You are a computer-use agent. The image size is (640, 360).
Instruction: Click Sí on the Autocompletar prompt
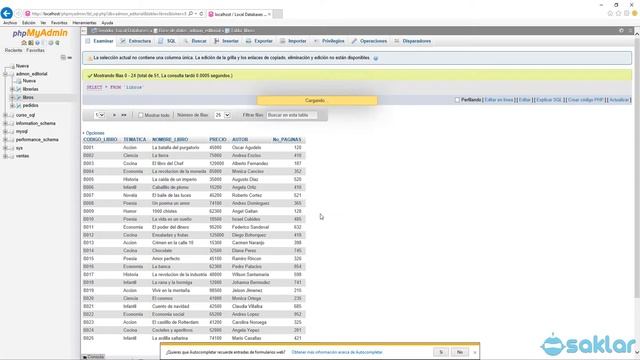[440, 352]
